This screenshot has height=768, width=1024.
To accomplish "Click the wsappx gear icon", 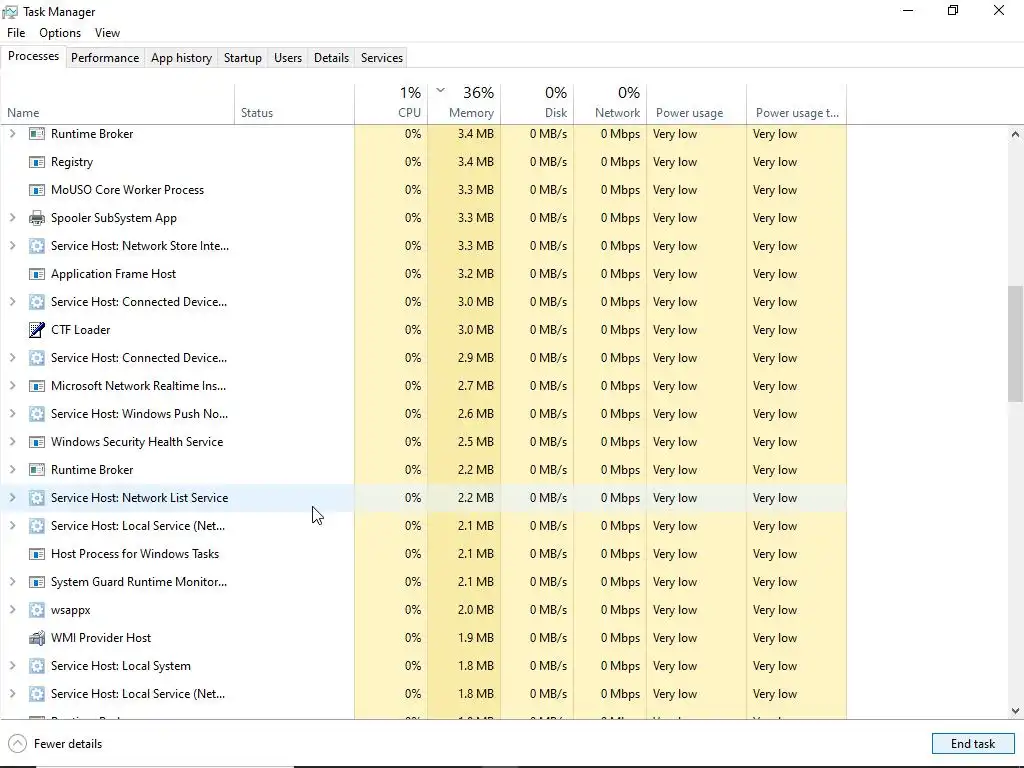I will [x=37, y=610].
